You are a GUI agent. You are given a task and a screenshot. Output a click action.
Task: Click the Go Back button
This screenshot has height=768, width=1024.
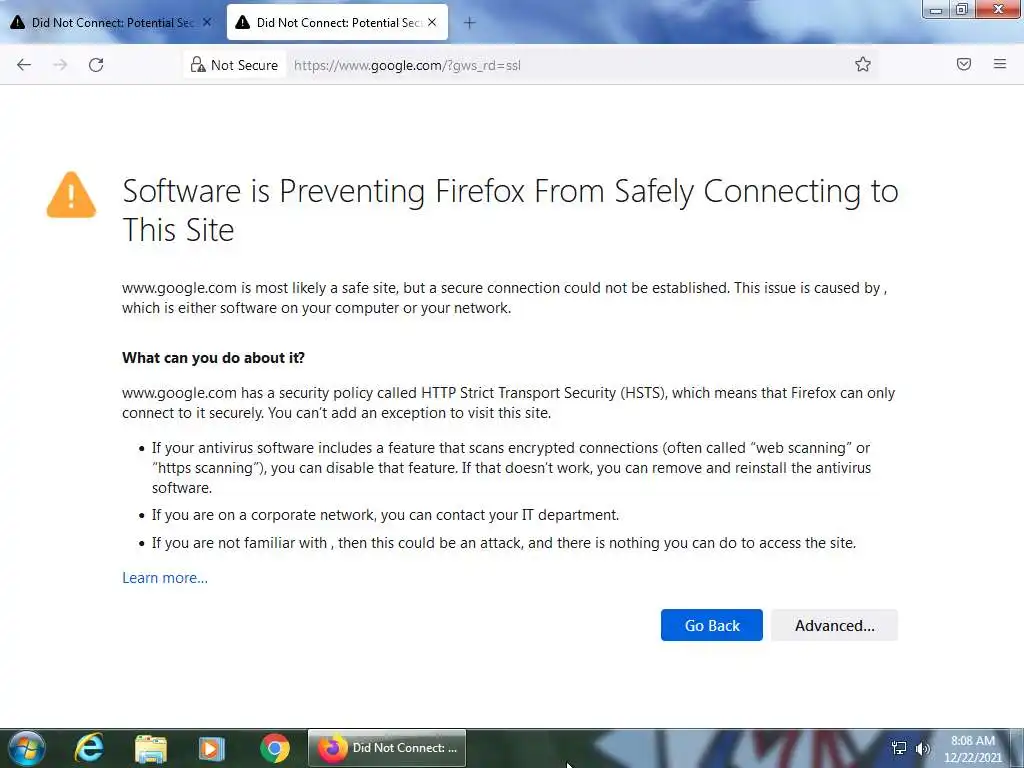tap(711, 625)
